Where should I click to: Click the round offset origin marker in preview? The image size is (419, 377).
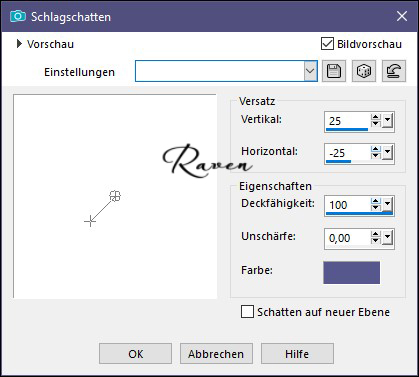coord(115,196)
